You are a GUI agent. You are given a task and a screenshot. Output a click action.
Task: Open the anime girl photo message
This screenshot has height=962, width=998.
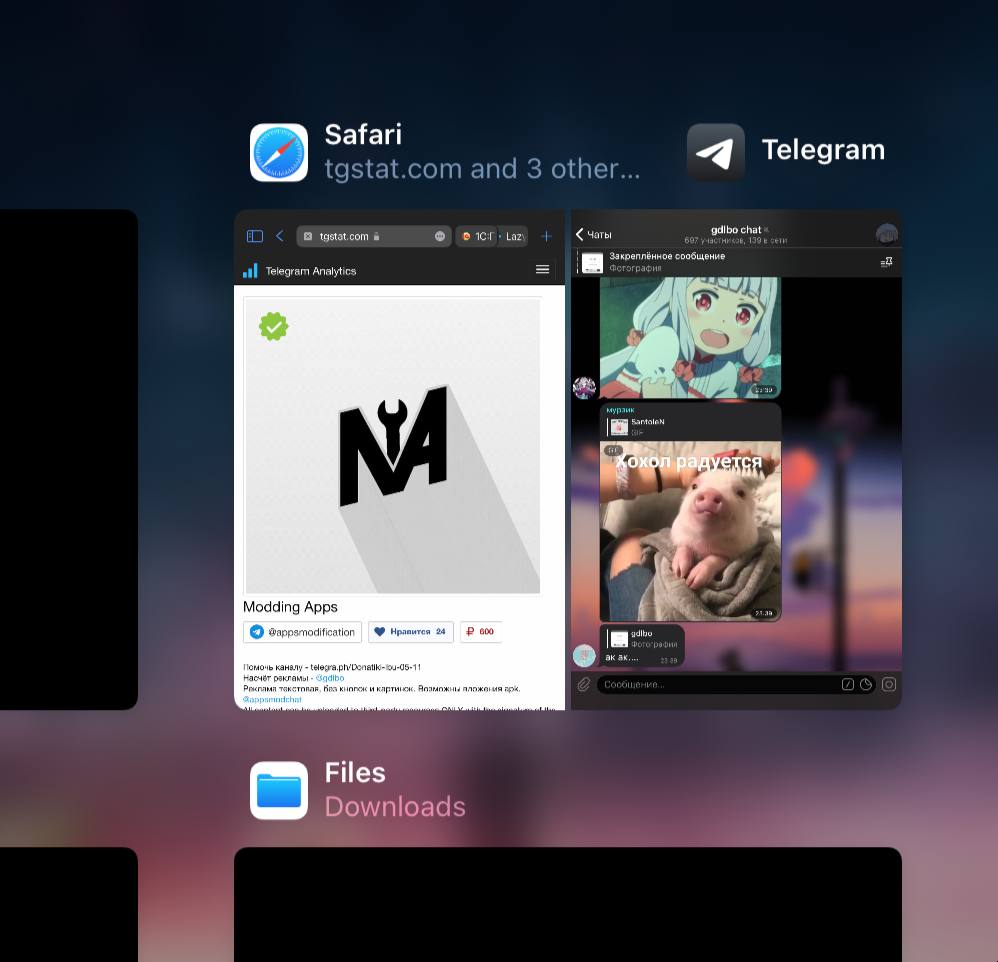pyautogui.click(x=690, y=337)
